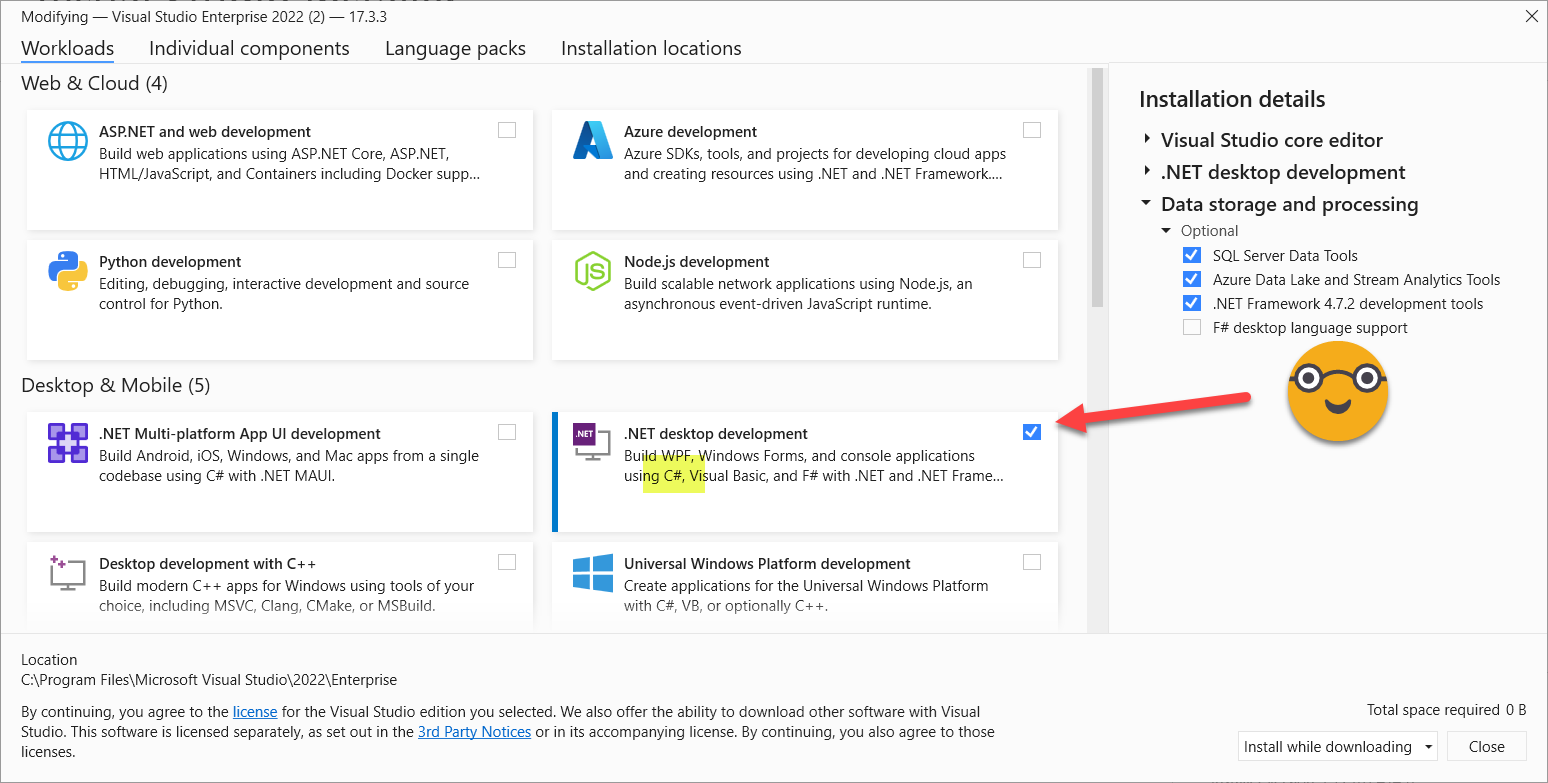The width and height of the screenshot is (1548, 783).
Task: Click the Azure development logo icon
Action: click(592, 141)
